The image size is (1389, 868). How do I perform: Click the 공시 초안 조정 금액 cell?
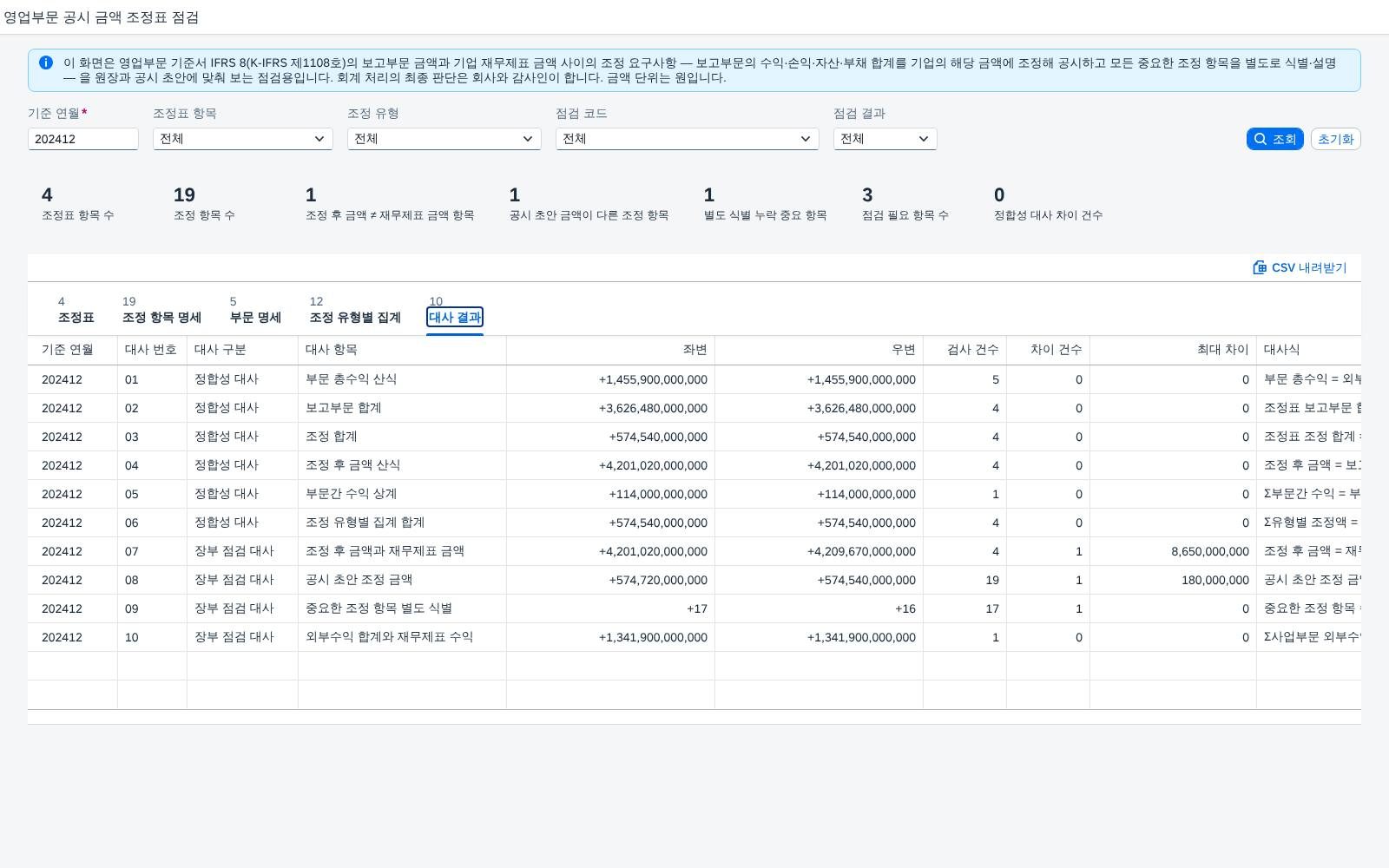click(x=402, y=580)
